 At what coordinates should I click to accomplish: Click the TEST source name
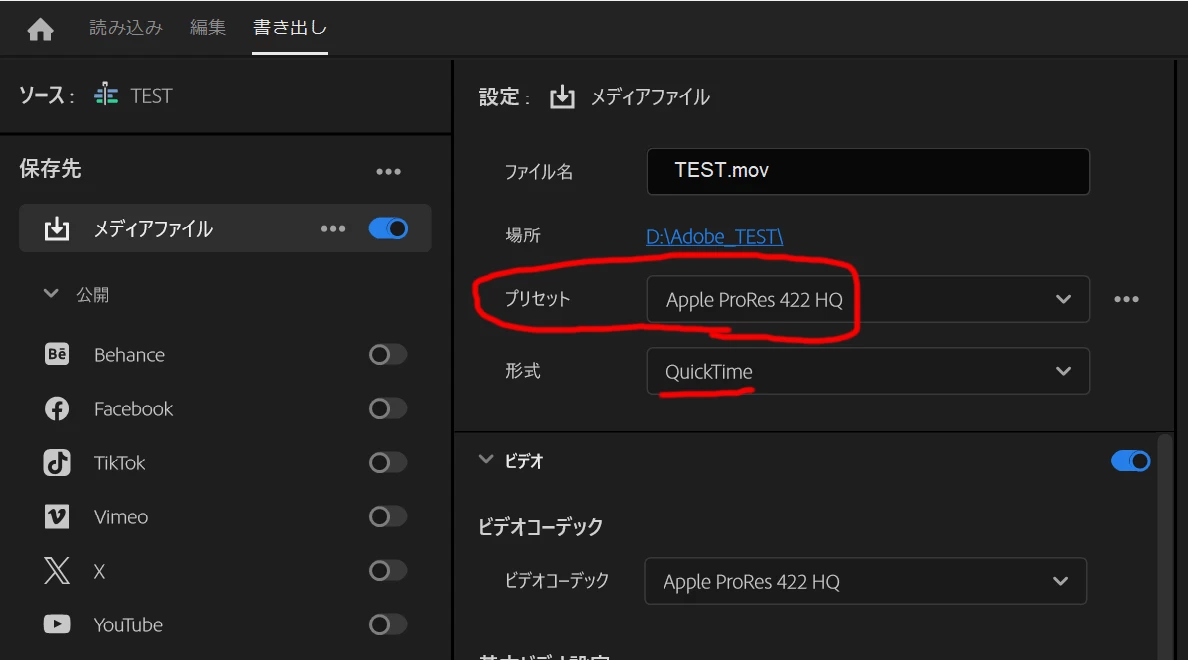[x=152, y=96]
